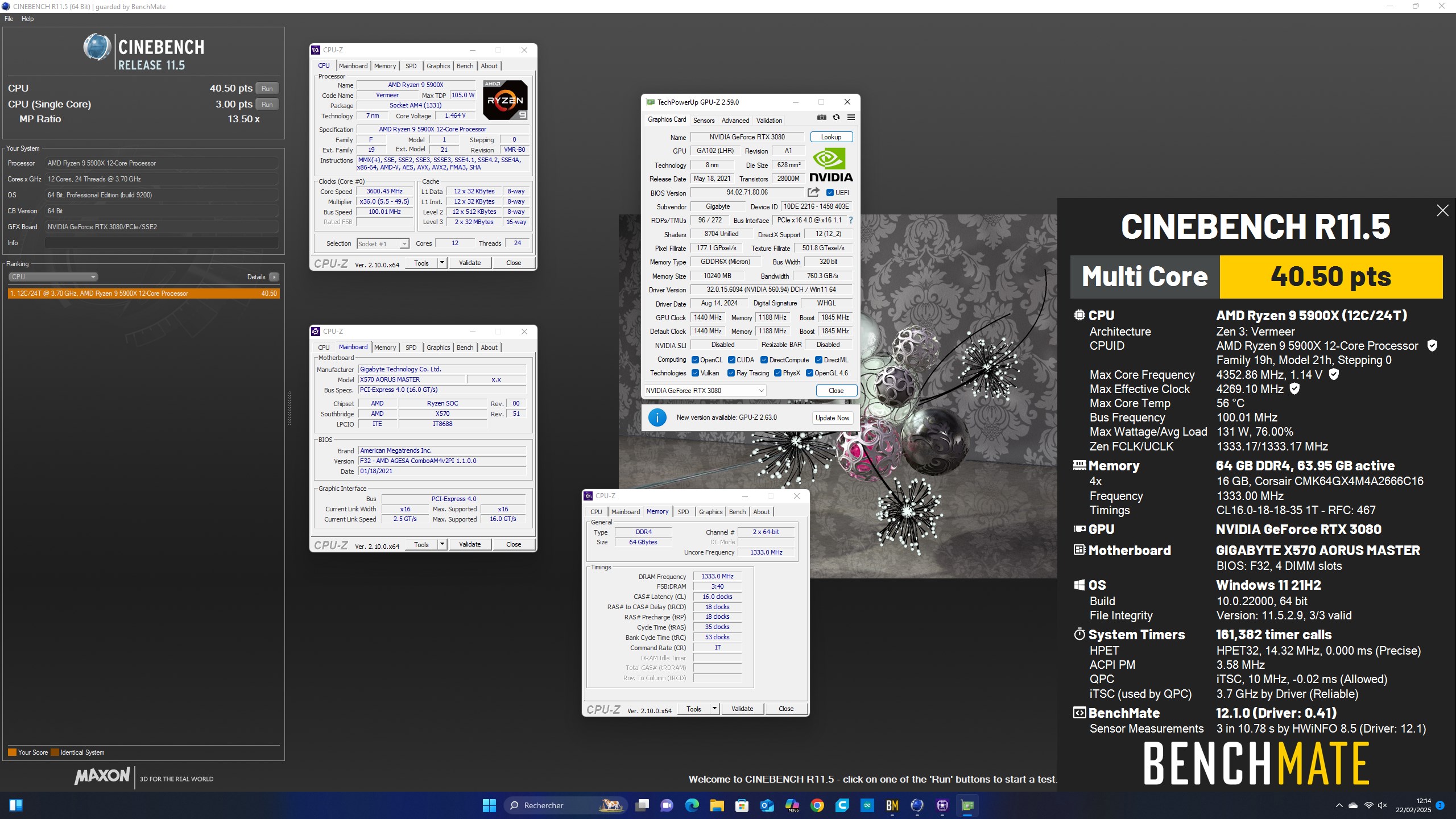The image size is (1456, 819).
Task: Toggle the OpenCL checkbox
Action: pos(695,359)
